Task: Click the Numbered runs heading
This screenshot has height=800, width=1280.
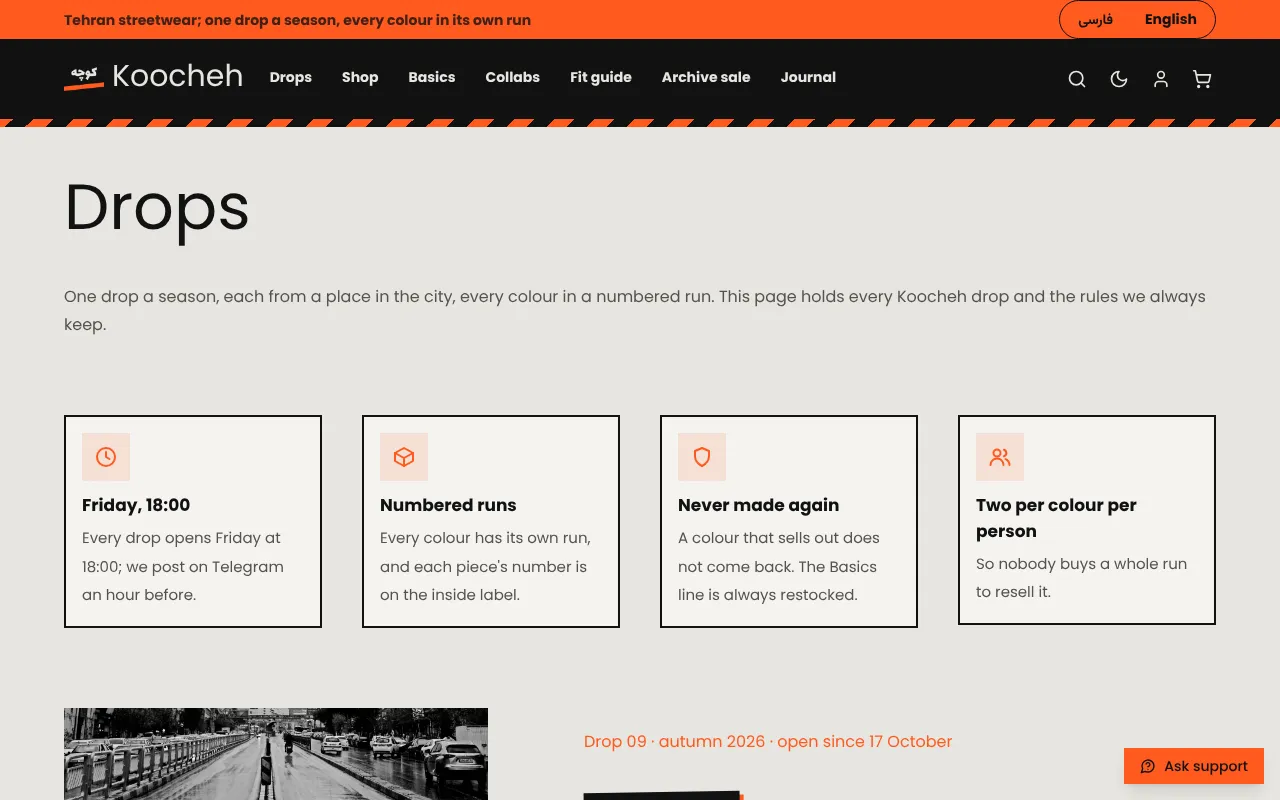Action: pyautogui.click(x=448, y=505)
